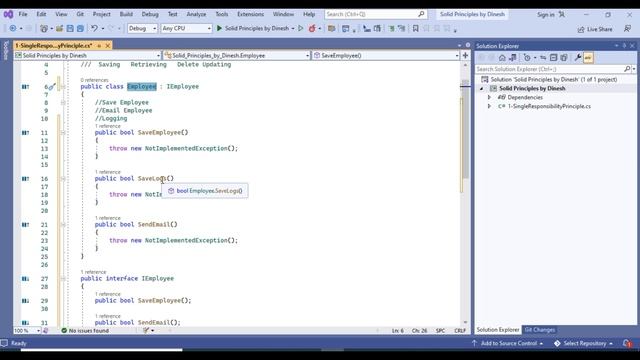Click the Undo toolbar icon
This screenshot has height=360, width=640.
click(94, 29)
